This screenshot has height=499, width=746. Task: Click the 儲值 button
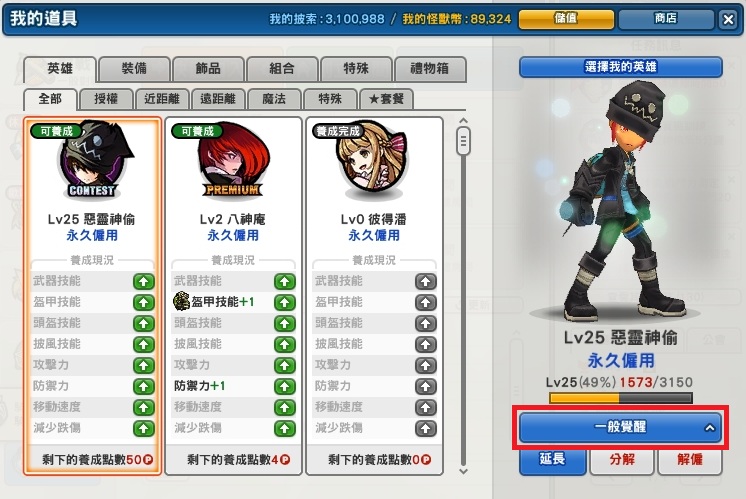[x=566, y=19]
